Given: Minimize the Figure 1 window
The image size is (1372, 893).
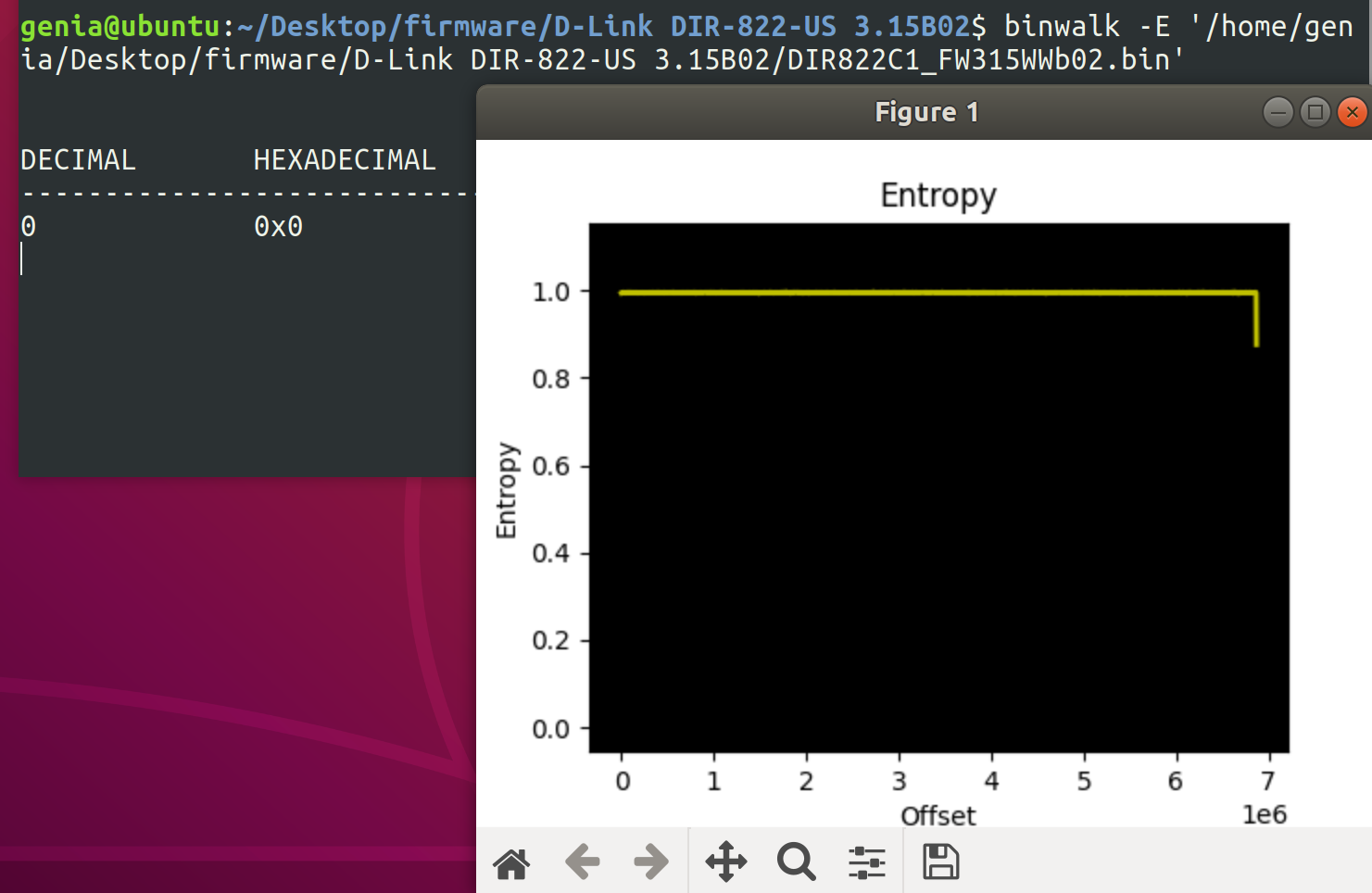Looking at the screenshot, I should click(1278, 113).
